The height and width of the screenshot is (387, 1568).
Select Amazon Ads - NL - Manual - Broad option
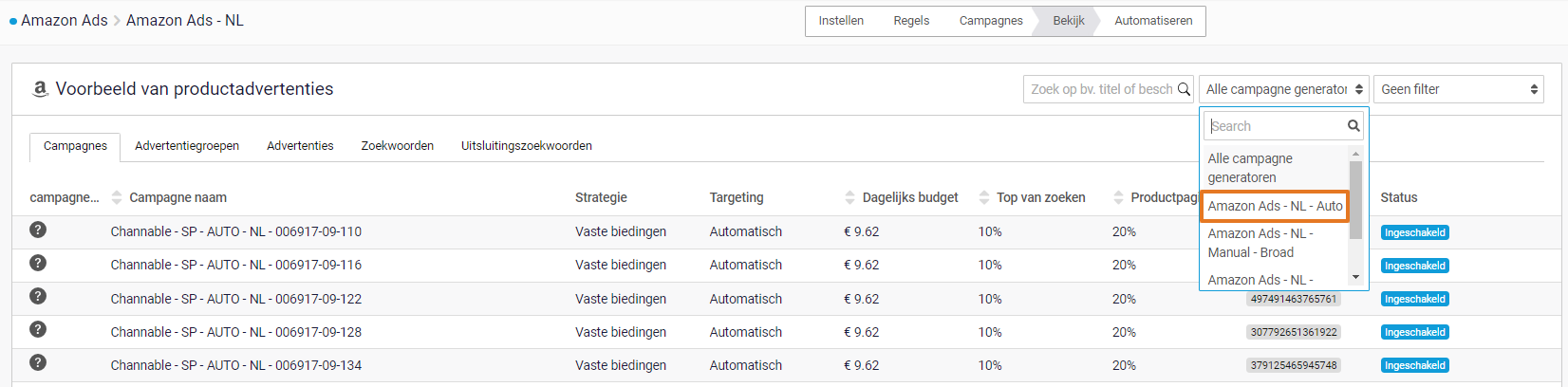(x=1275, y=243)
